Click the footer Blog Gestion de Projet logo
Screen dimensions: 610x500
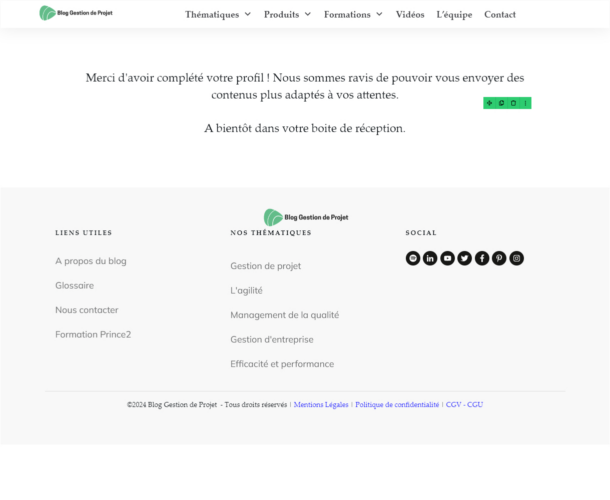coord(306,218)
